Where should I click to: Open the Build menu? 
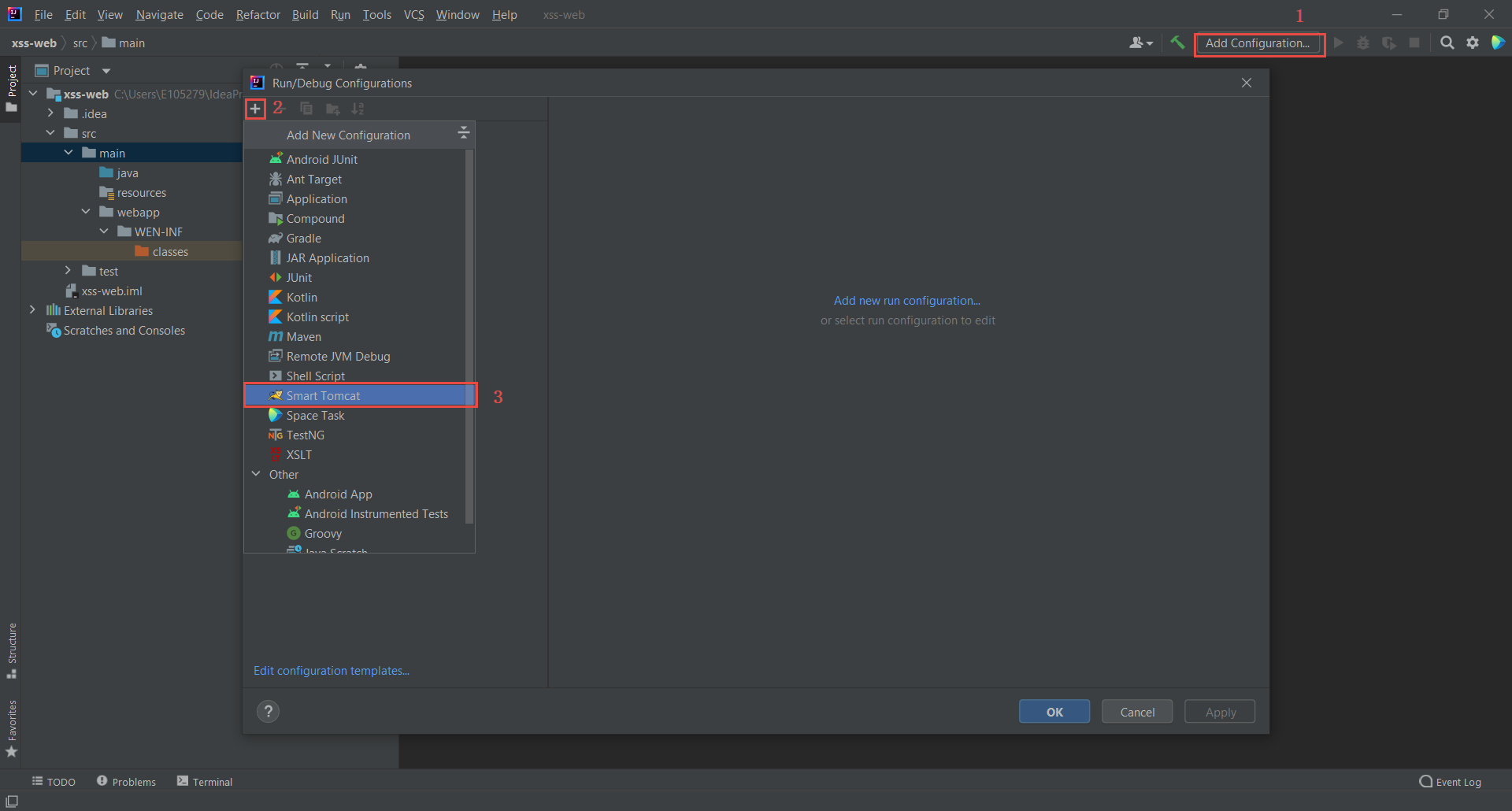[x=306, y=15]
